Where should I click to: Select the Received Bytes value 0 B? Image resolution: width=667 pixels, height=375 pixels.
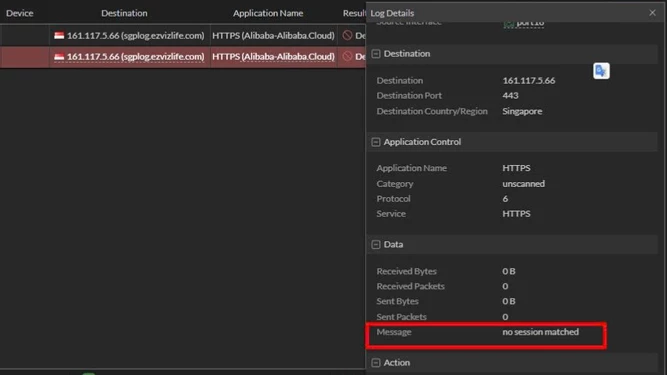(509, 271)
